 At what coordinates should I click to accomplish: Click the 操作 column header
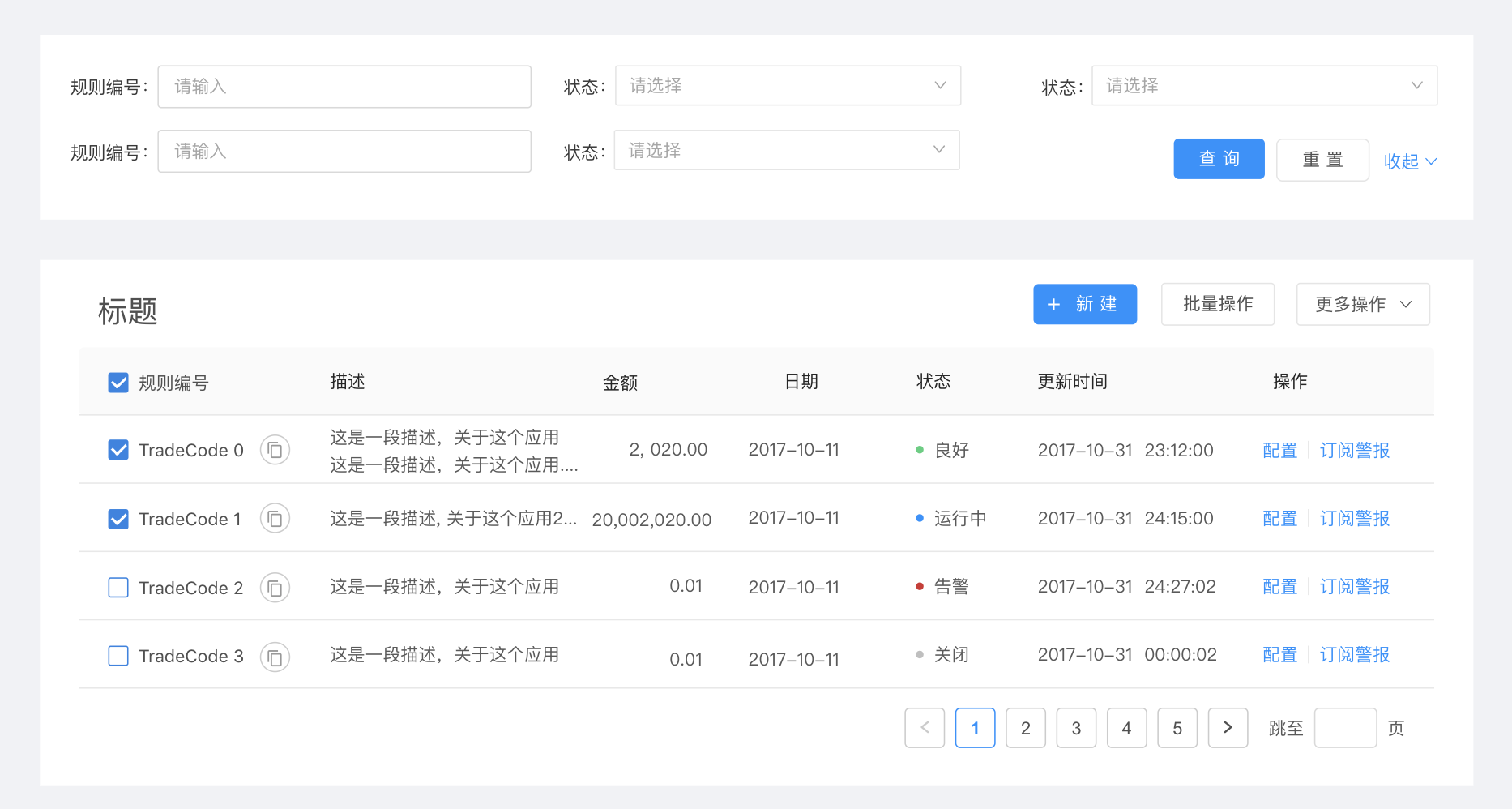1290,381
